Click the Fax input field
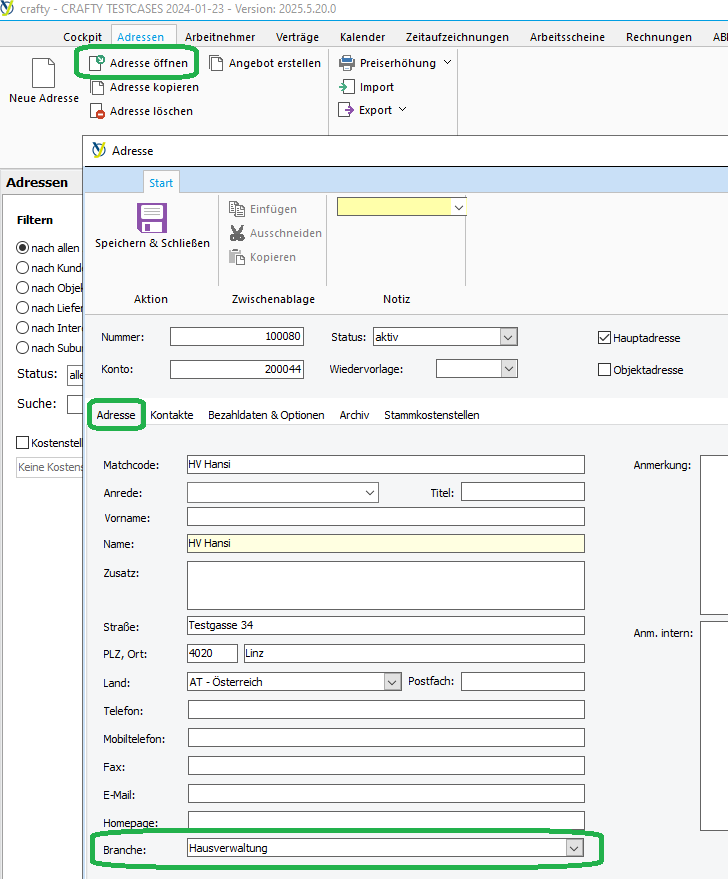Screen dimensions: 728x879 point(386,765)
